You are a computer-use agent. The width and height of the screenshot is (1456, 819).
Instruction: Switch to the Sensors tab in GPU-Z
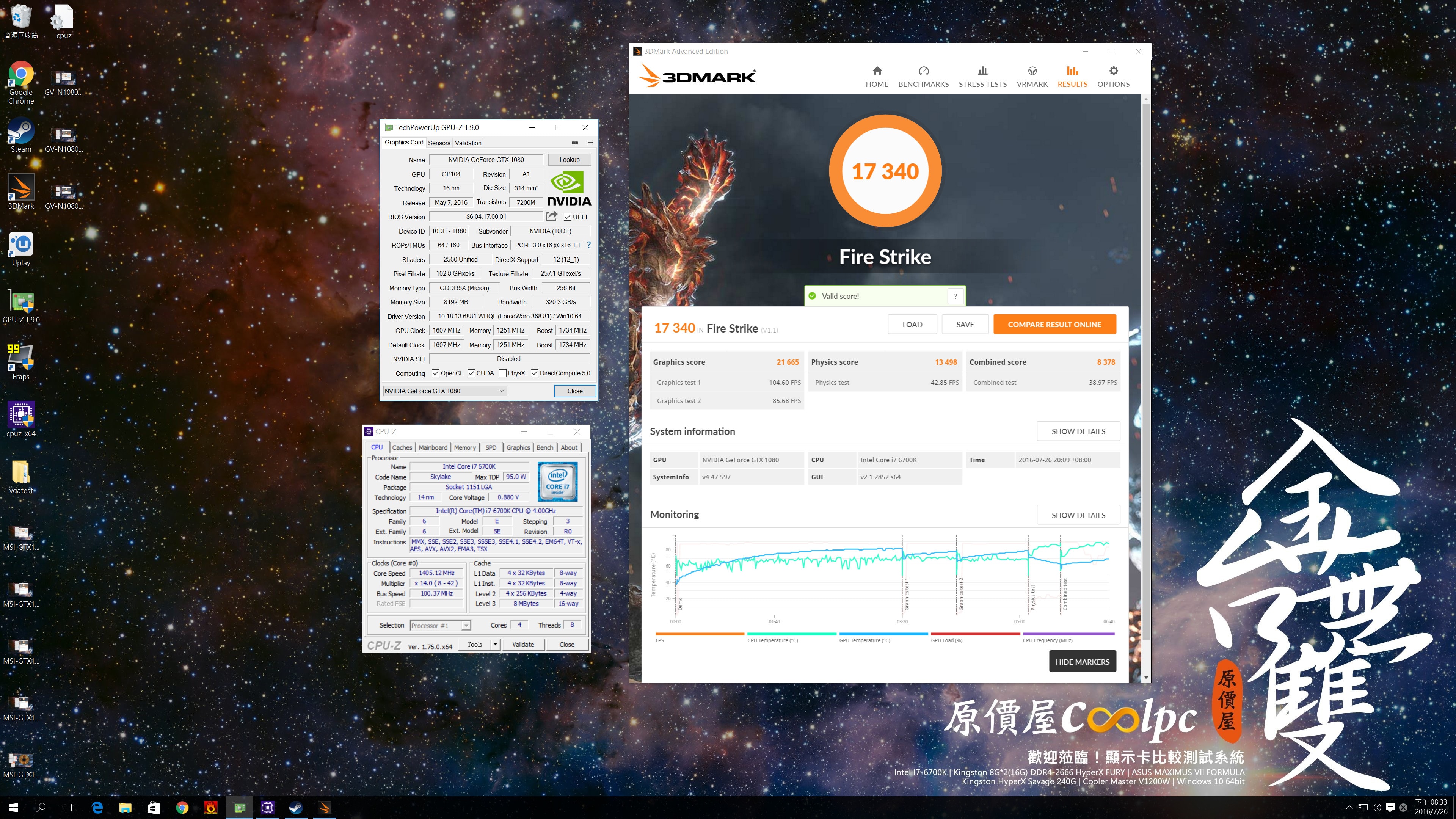[439, 143]
